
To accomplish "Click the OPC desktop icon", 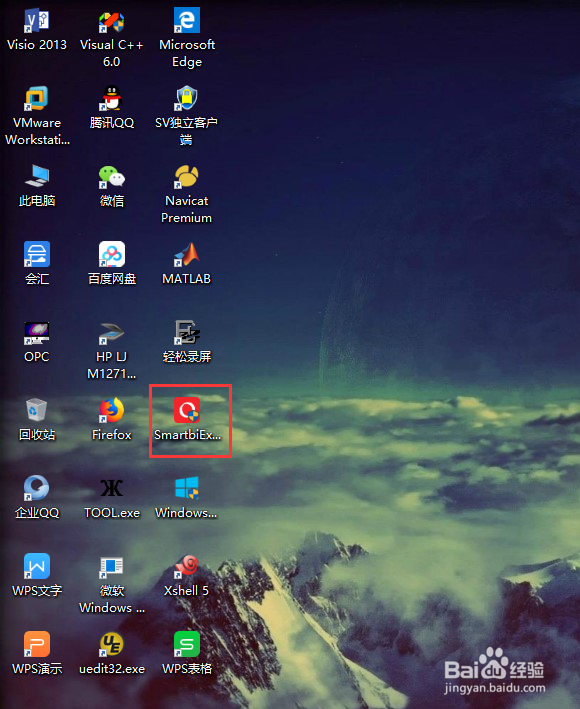I will point(37,333).
